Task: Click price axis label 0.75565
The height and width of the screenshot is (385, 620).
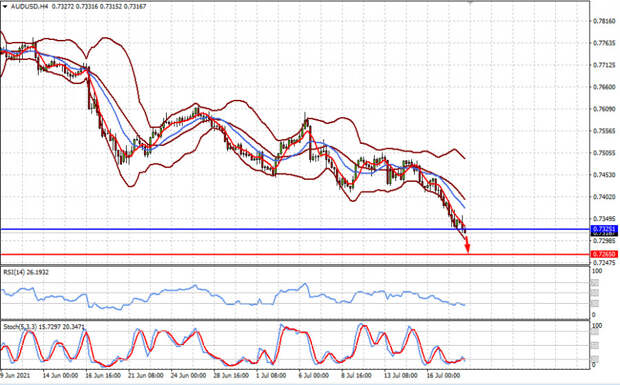Action: pos(605,131)
